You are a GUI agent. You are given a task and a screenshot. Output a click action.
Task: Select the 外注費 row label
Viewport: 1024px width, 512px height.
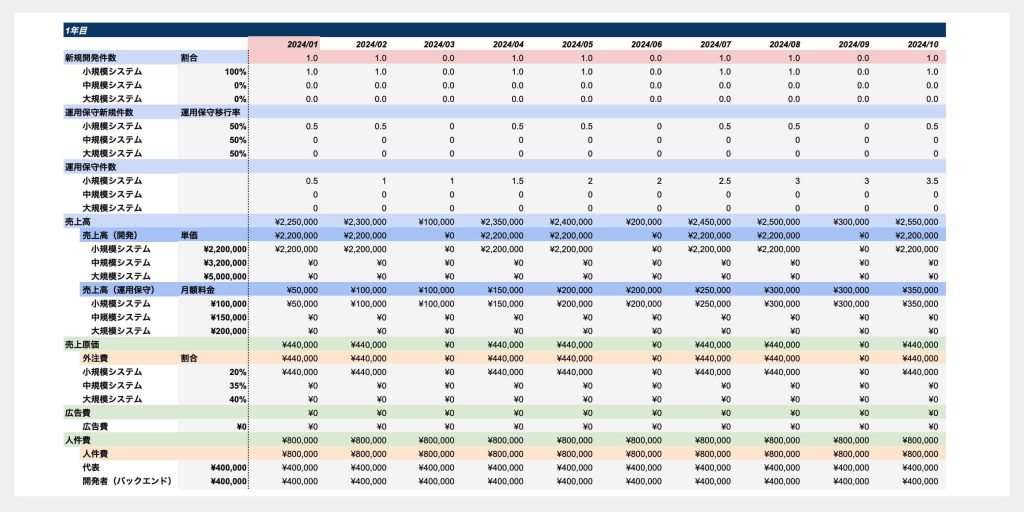(x=98, y=358)
